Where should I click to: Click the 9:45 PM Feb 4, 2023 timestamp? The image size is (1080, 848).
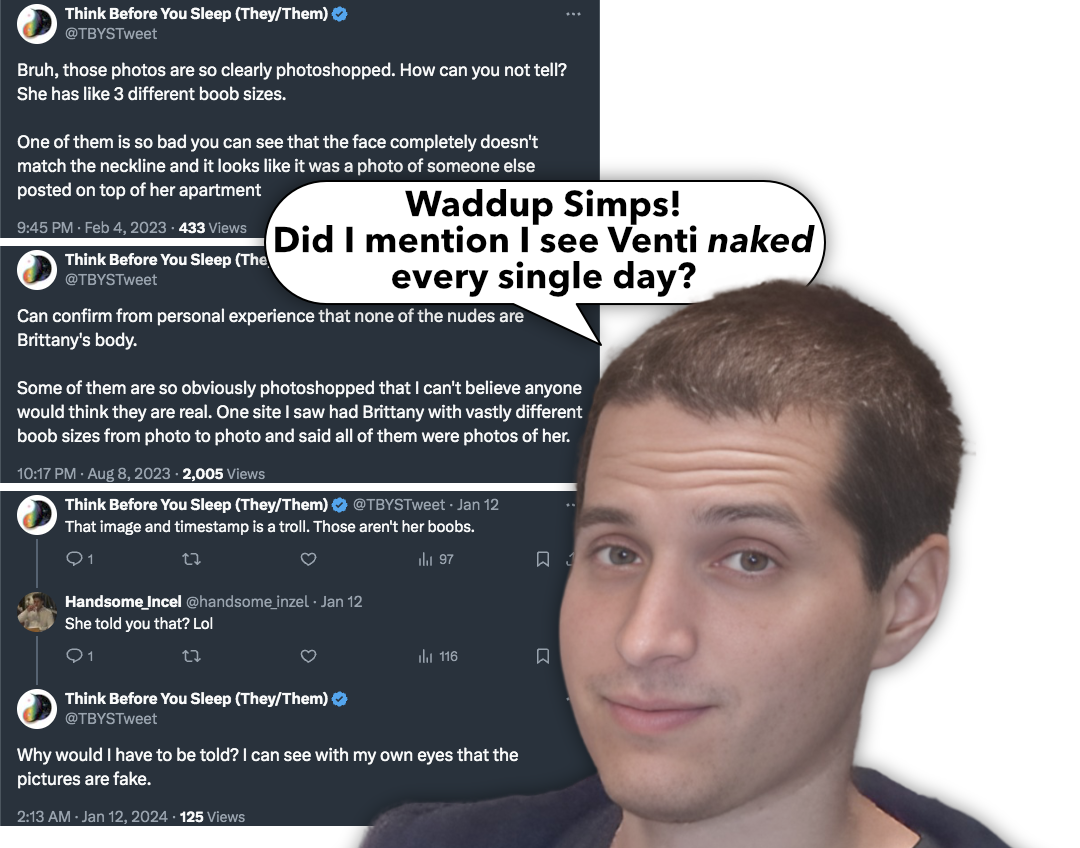92,228
